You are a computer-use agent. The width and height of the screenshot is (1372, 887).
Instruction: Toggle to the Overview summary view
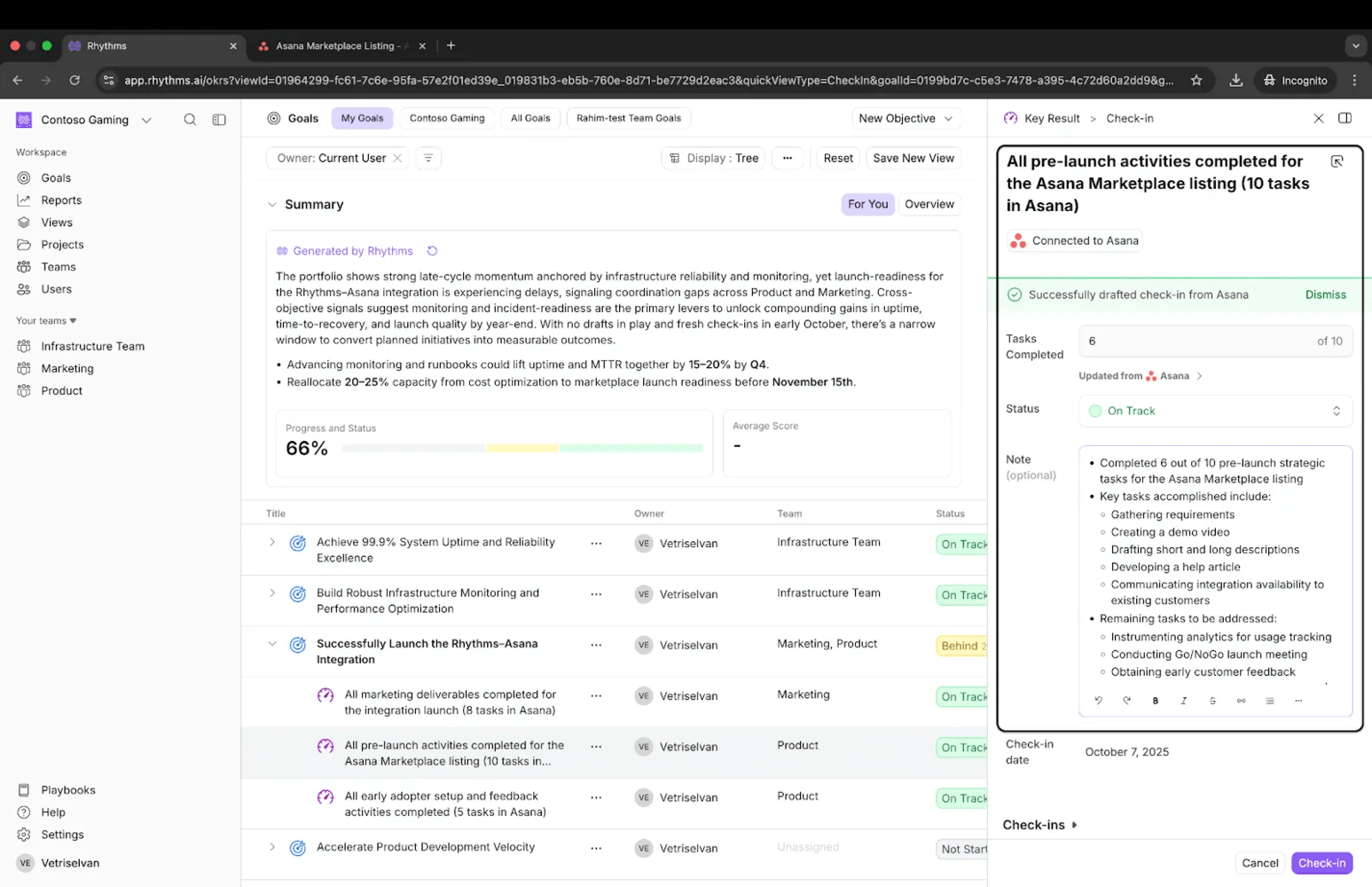(x=929, y=204)
